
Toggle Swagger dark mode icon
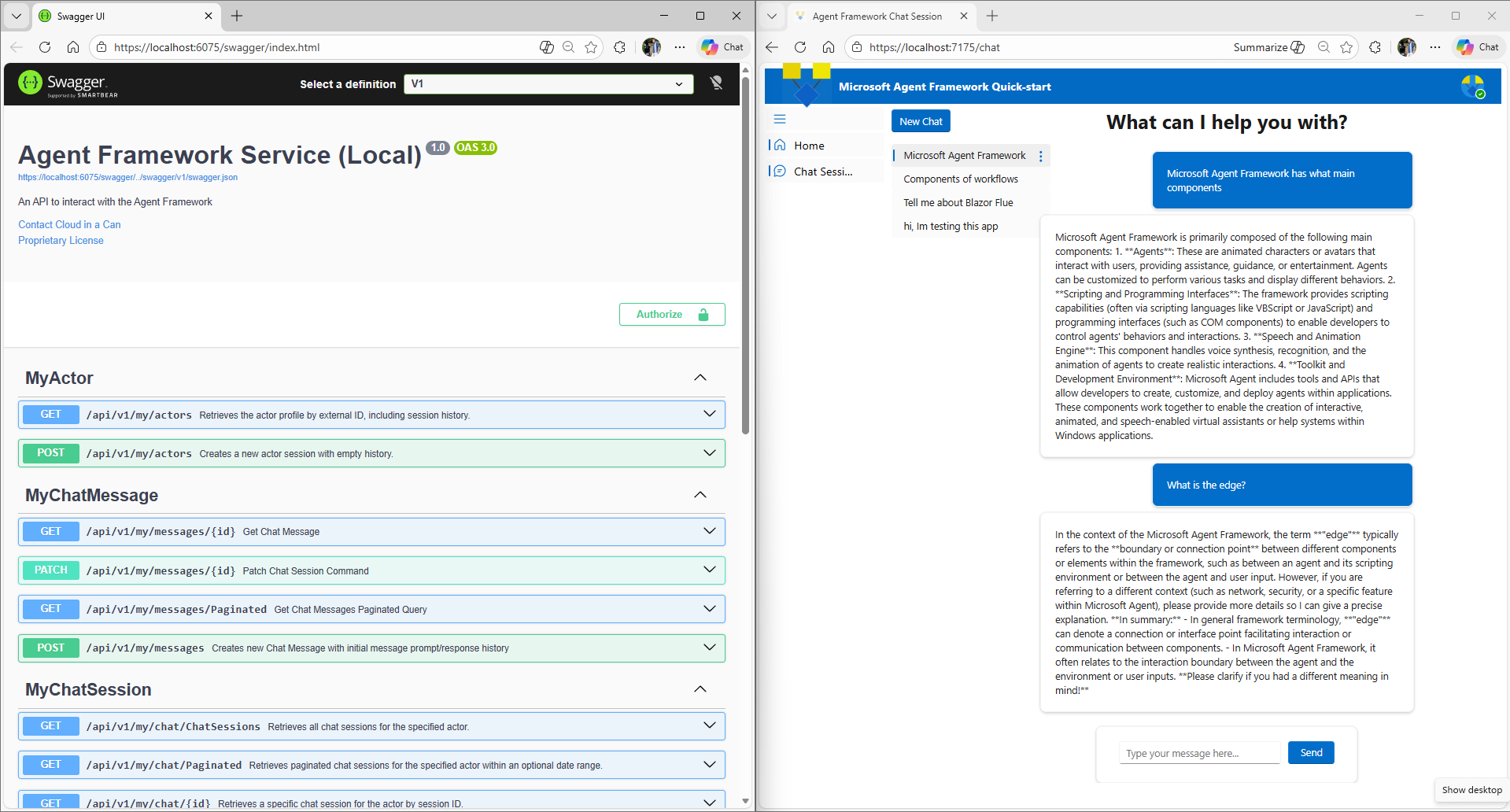click(x=716, y=83)
